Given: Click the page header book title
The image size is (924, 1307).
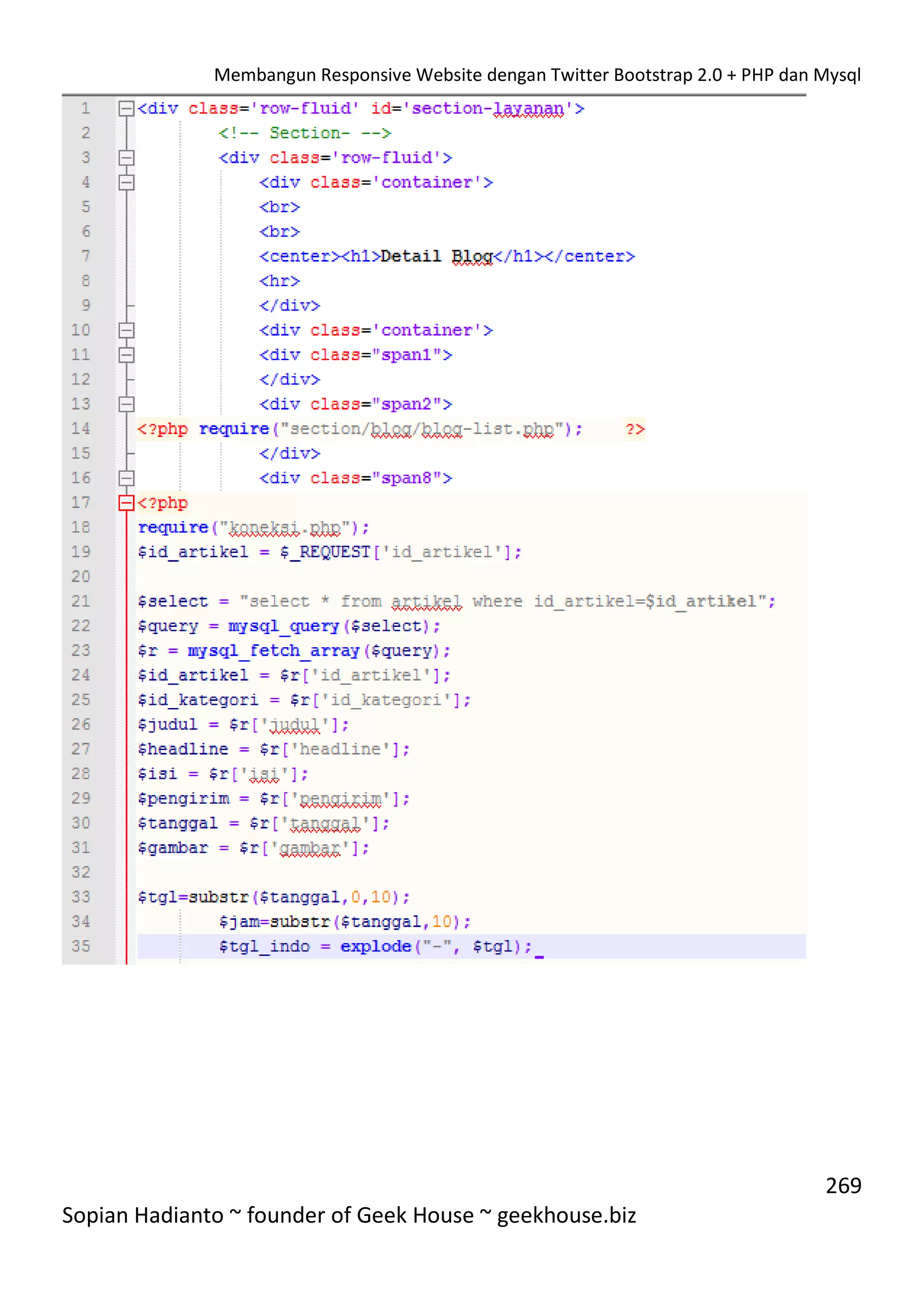Looking at the screenshot, I should [537, 75].
